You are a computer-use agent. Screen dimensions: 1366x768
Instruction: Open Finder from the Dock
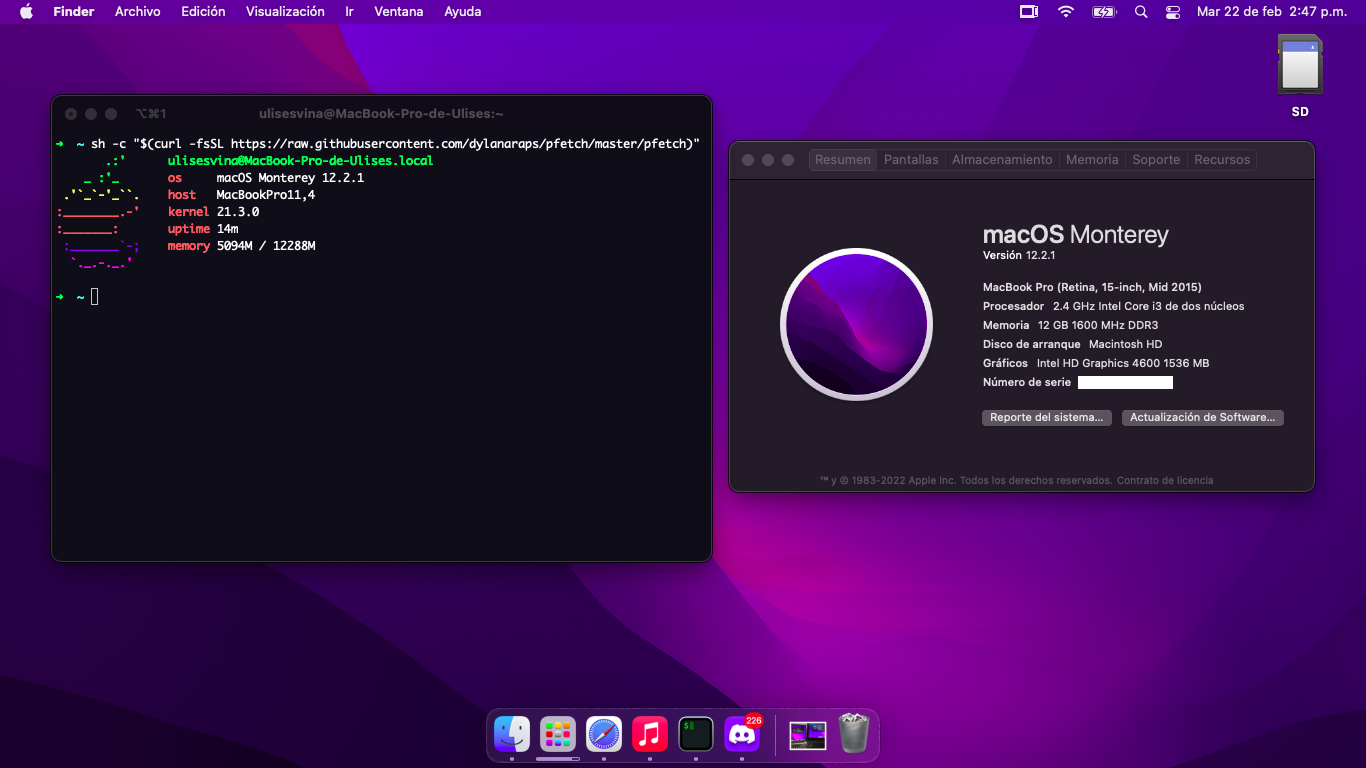[512, 734]
